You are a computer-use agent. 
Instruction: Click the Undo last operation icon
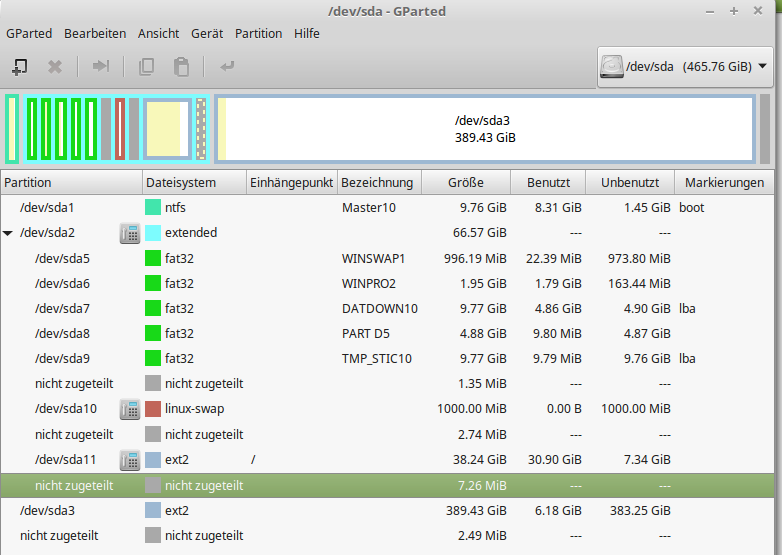tap(227, 66)
